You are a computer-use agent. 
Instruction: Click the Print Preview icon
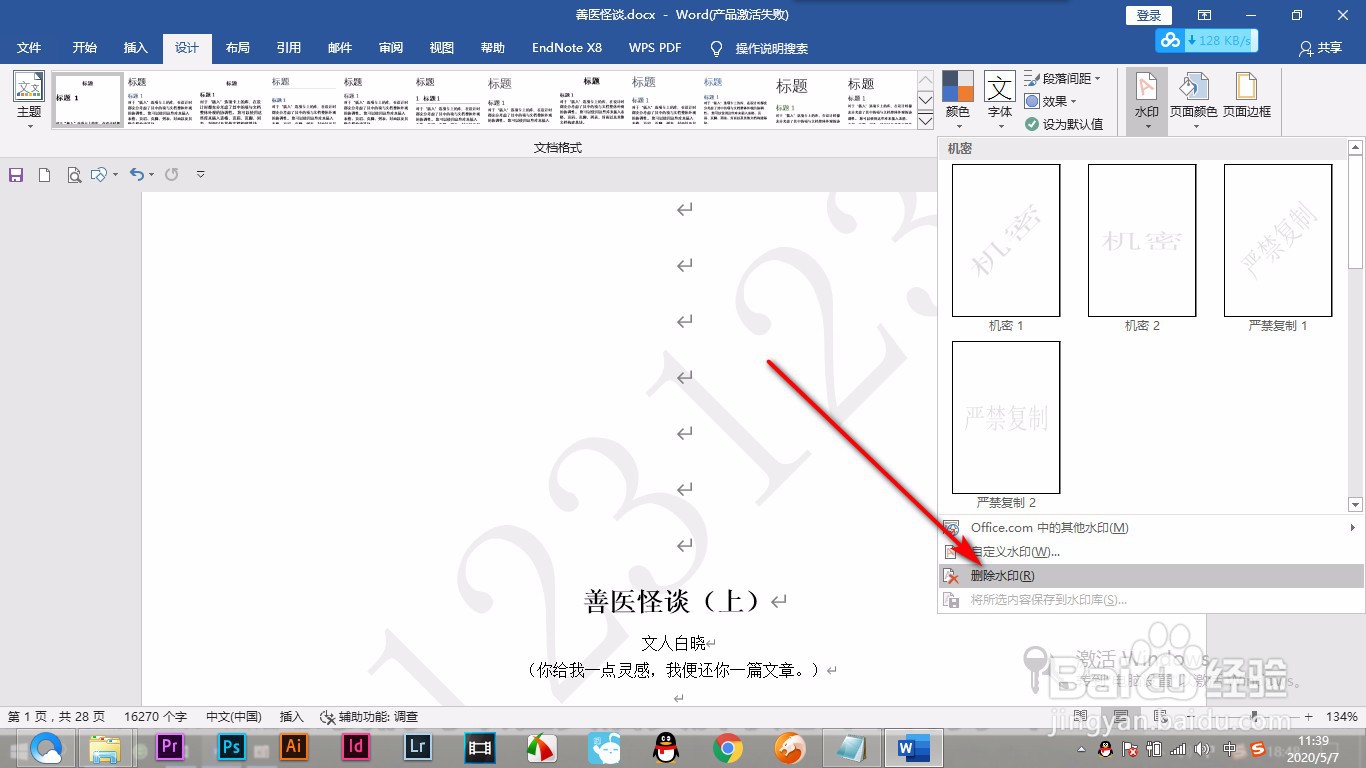coord(73,175)
